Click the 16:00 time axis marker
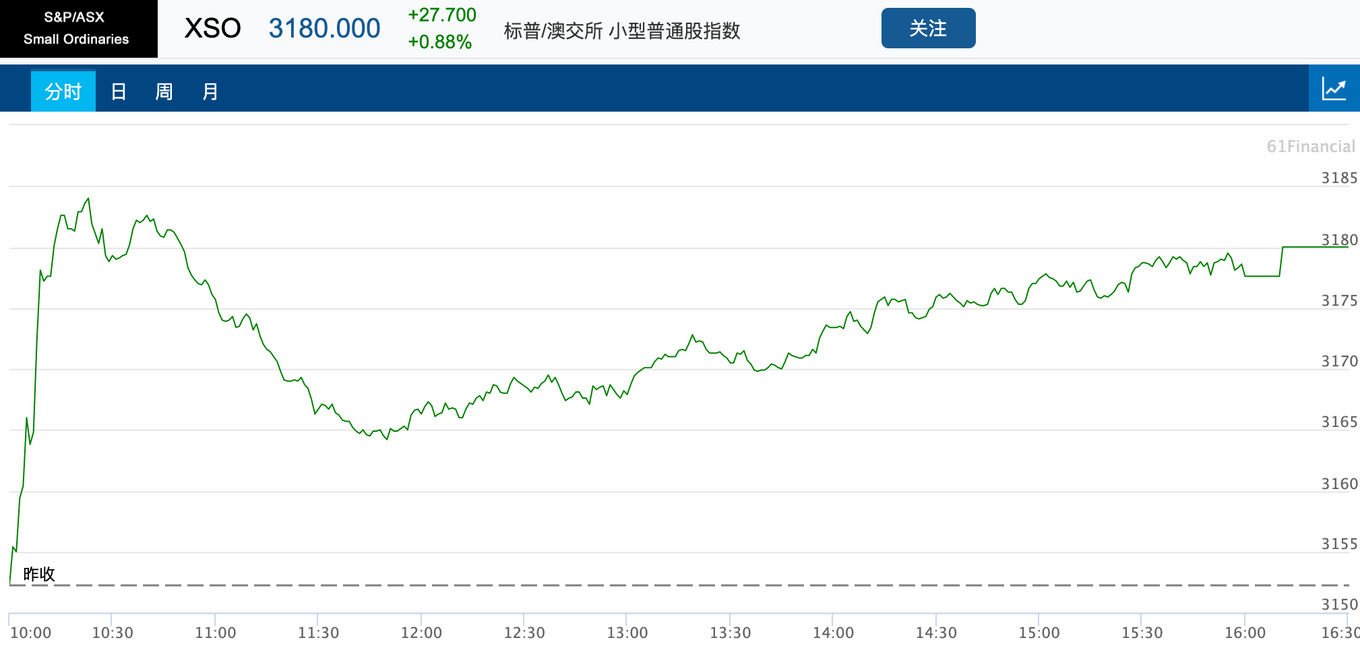This screenshot has height=660, width=1360. (1245, 633)
